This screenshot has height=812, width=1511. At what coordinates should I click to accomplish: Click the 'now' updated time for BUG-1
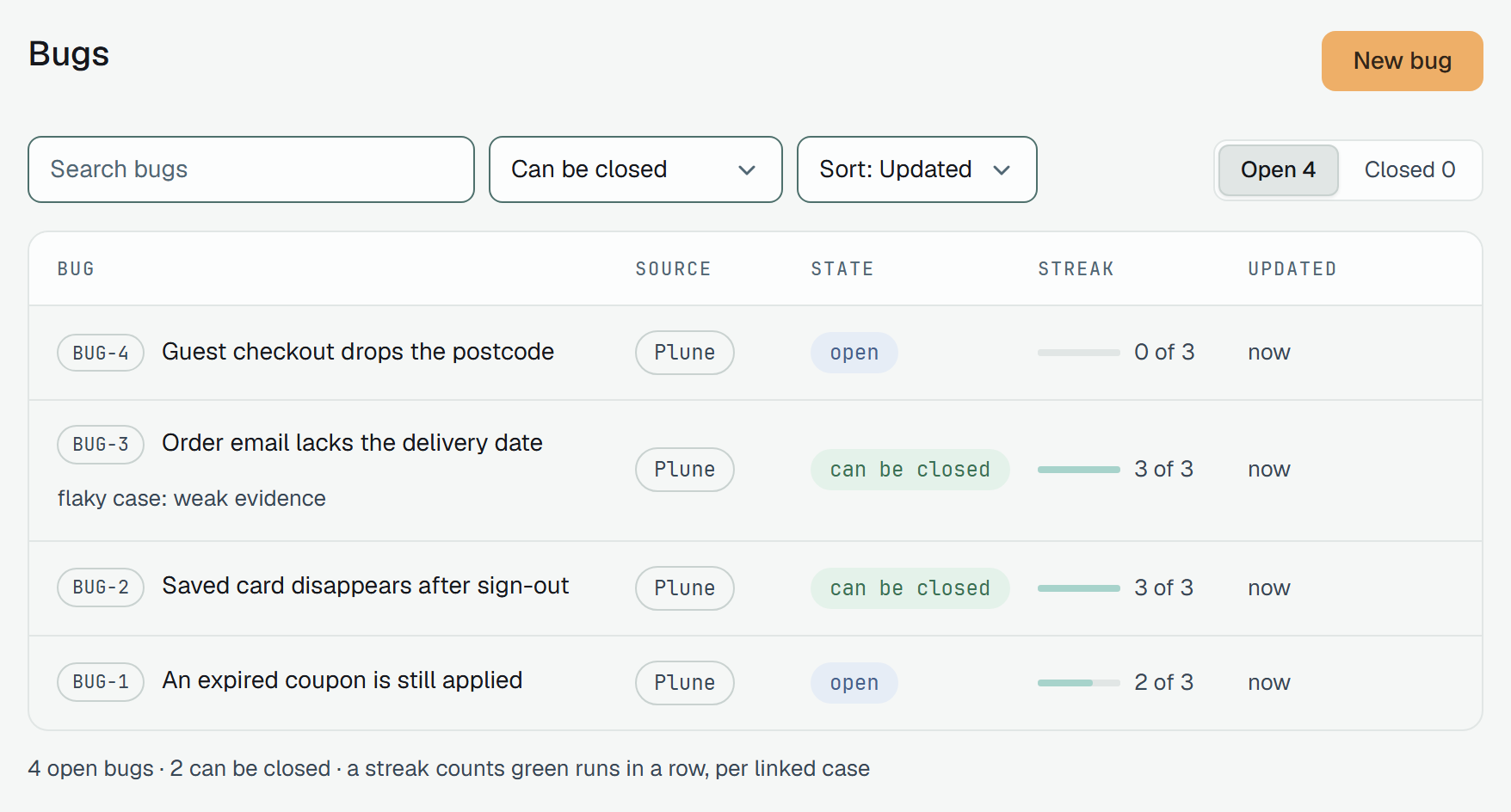click(x=1269, y=683)
